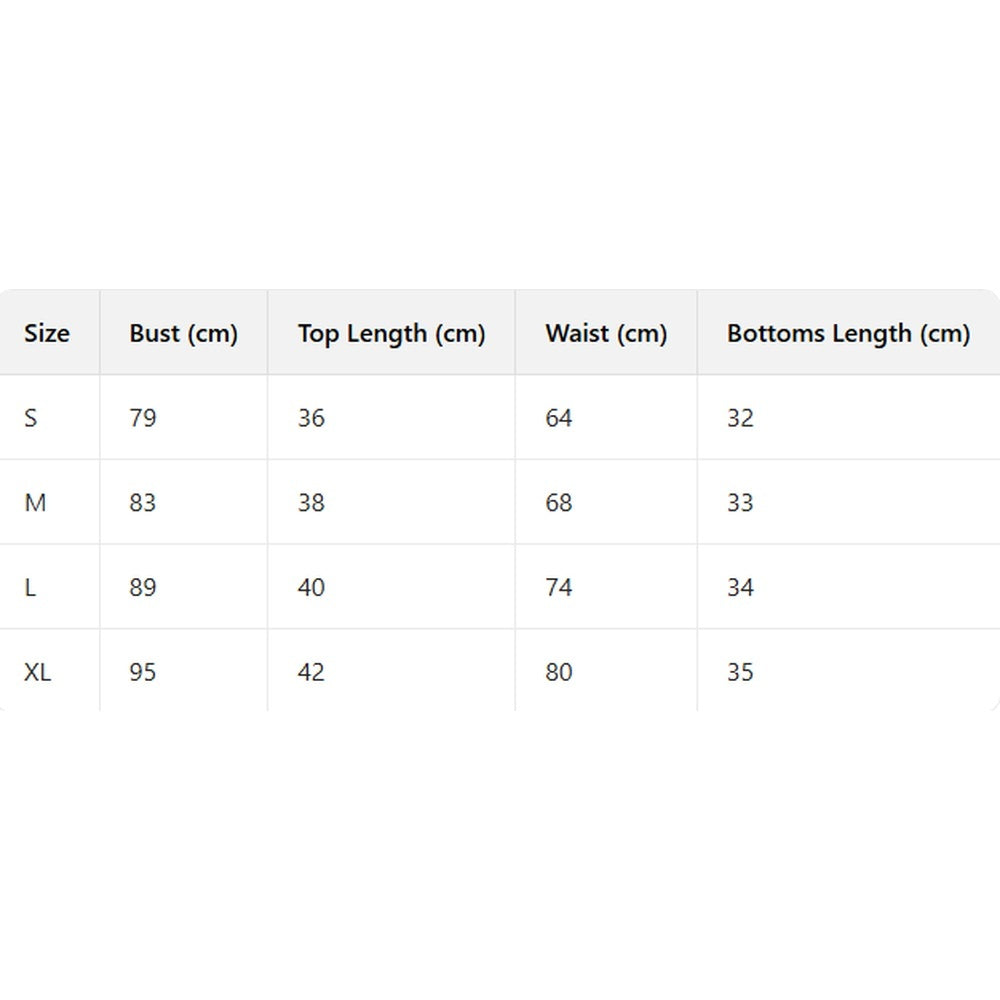The width and height of the screenshot is (1000, 1000).
Task: Select the Bottoms Length (cm) header
Action: pos(848,333)
